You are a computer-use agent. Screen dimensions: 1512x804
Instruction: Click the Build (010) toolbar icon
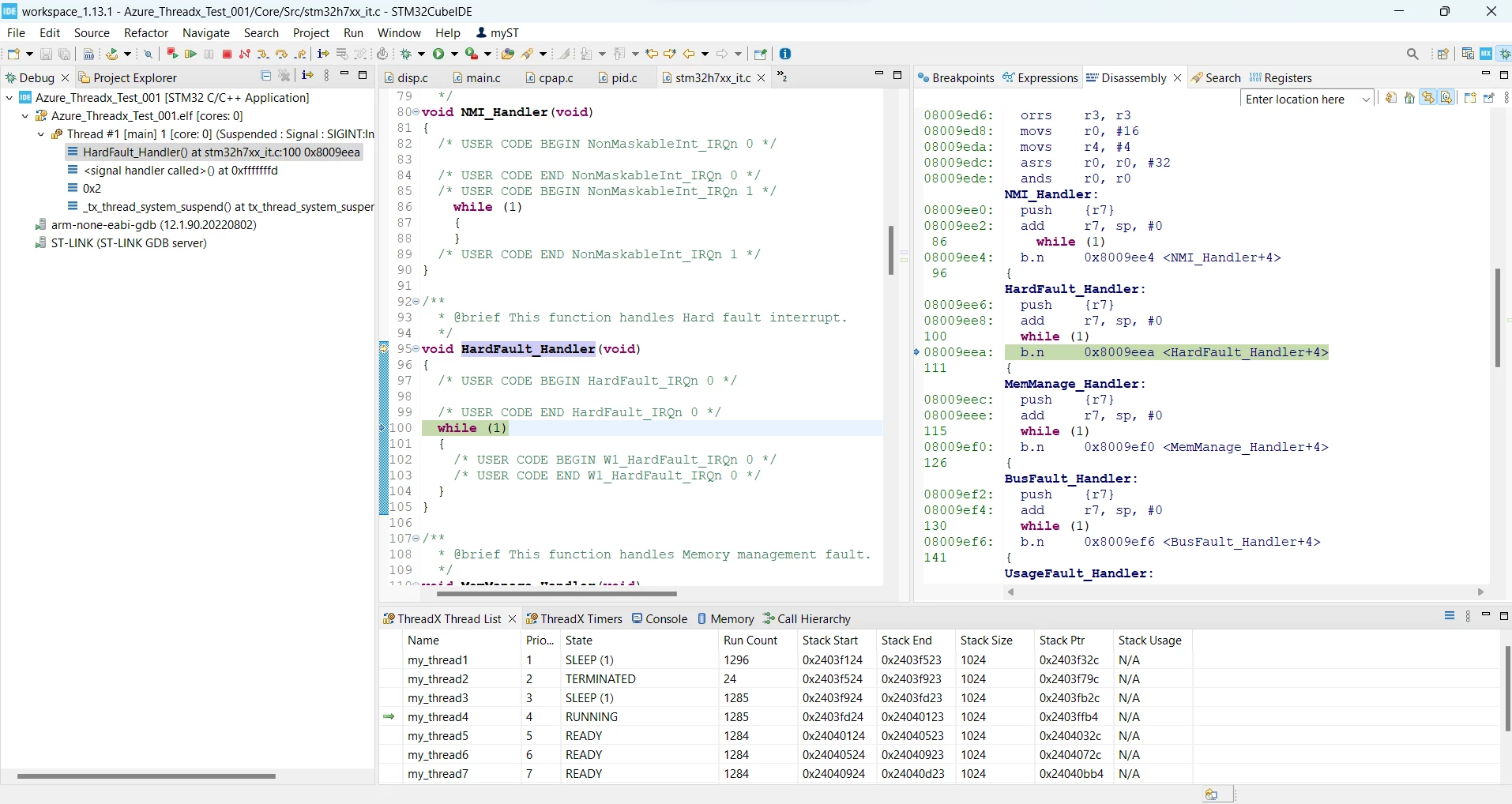[88, 54]
